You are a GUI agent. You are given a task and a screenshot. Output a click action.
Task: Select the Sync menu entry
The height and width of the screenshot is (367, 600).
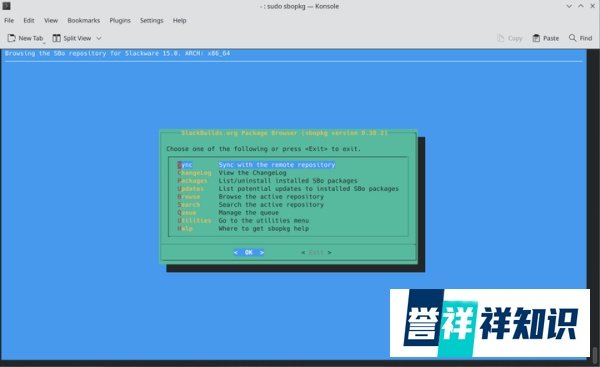[185, 165]
